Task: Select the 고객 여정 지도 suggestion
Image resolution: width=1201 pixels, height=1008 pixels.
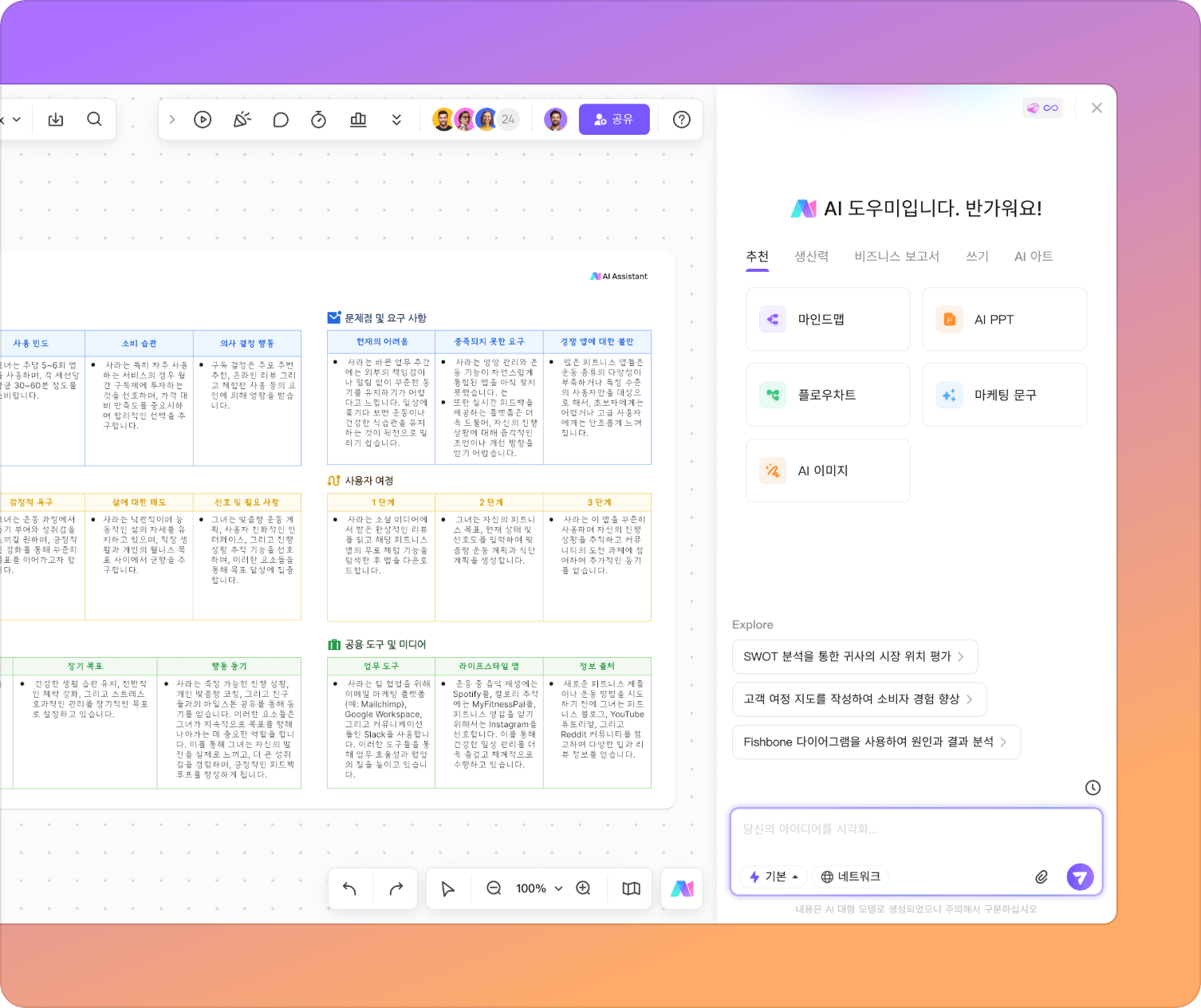Action: (859, 699)
